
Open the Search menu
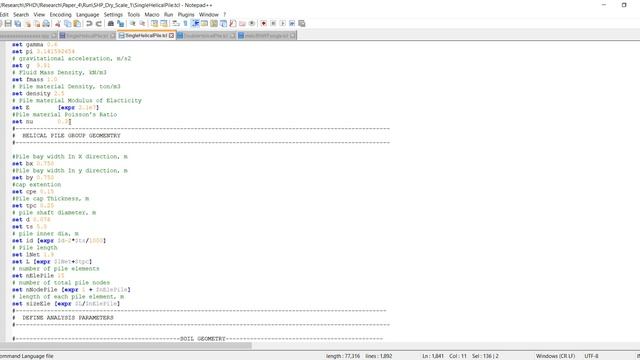[x=21, y=15]
